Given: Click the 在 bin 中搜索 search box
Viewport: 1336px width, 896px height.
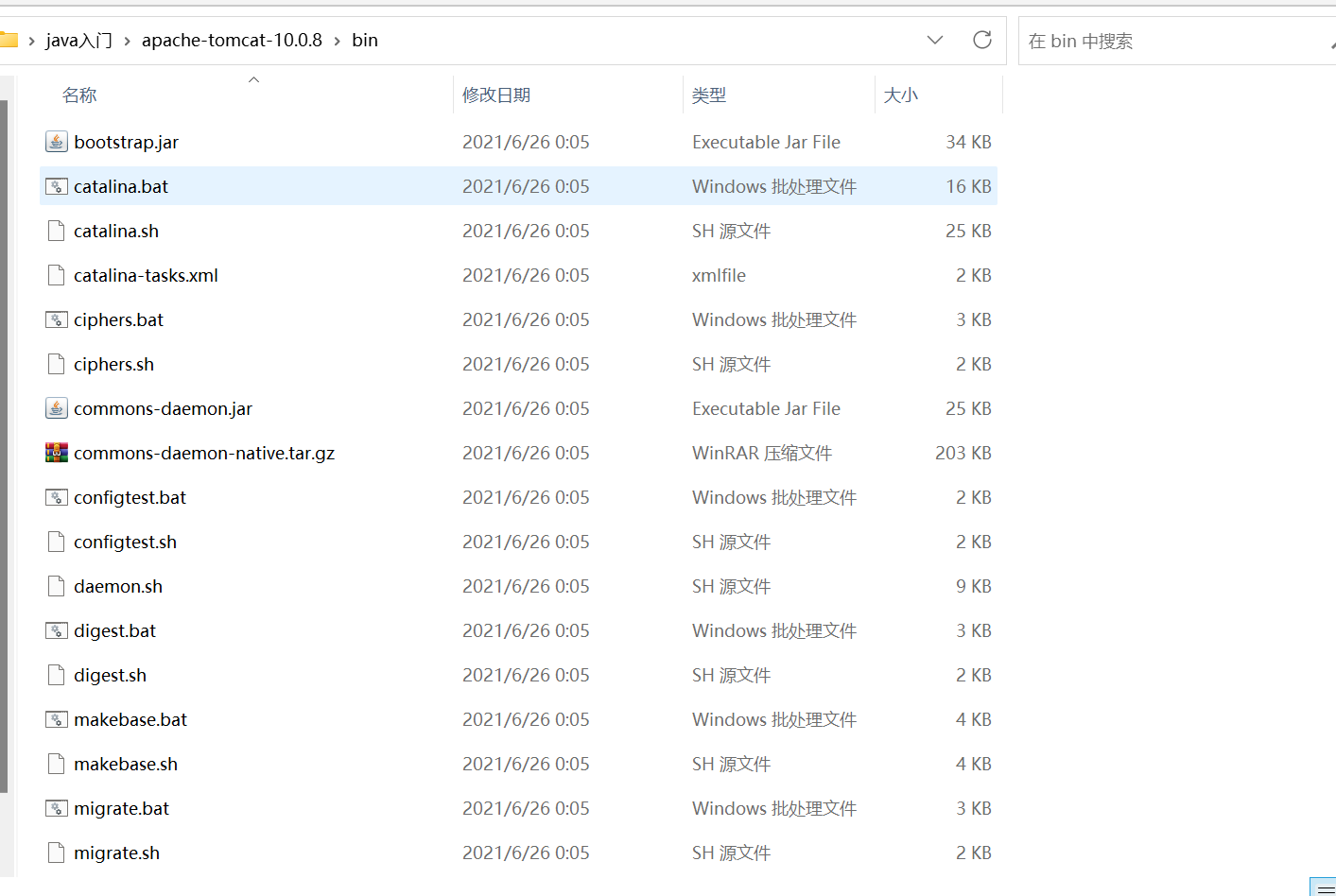Looking at the screenshot, I should click(1177, 41).
